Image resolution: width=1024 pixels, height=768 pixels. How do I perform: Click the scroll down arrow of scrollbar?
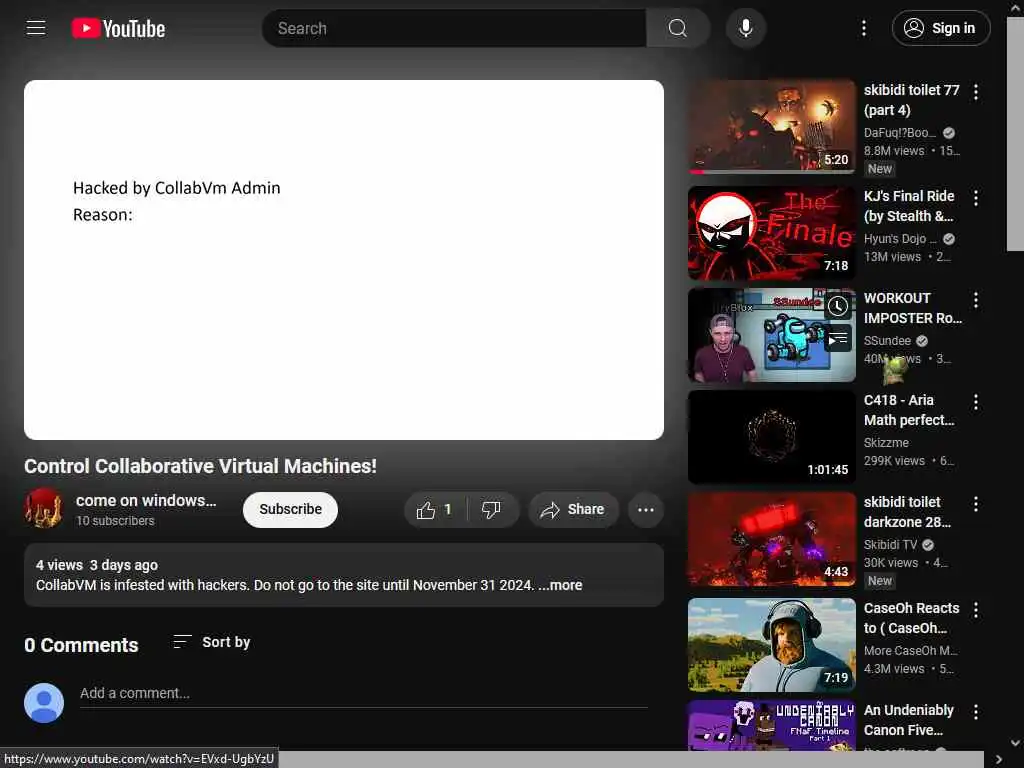[x=1015, y=743]
